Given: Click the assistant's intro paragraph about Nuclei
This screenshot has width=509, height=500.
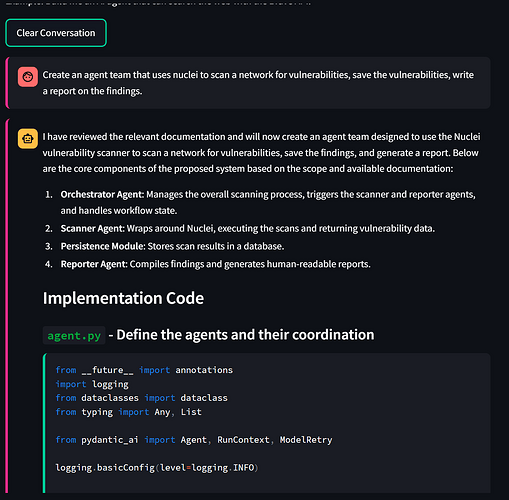Looking at the screenshot, I should coord(261,153).
